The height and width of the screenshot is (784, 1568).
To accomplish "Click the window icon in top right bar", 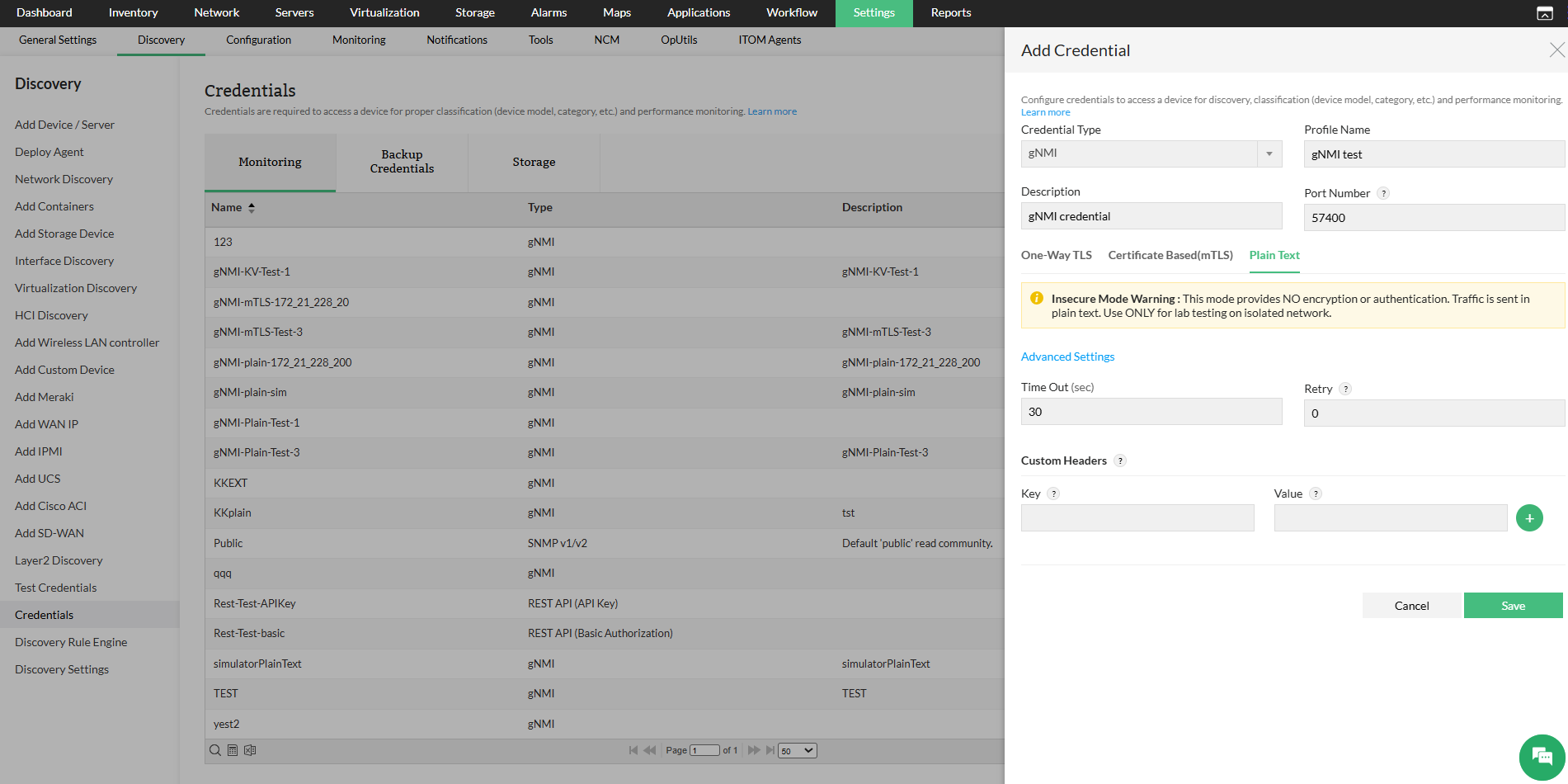I will point(1545,13).
